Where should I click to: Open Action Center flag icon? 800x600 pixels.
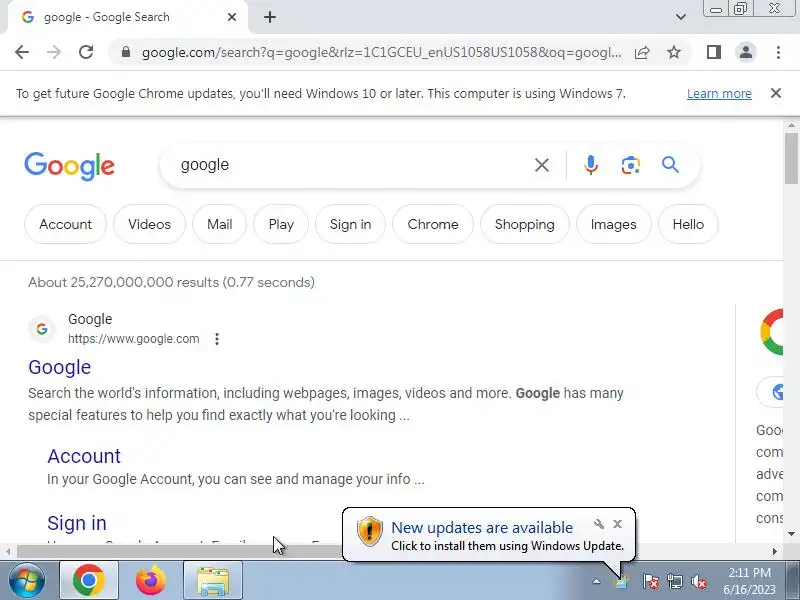point(651,582)
